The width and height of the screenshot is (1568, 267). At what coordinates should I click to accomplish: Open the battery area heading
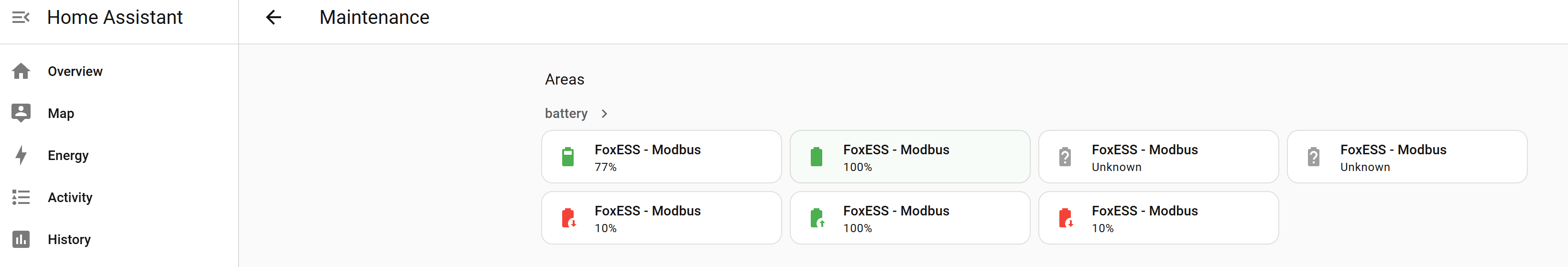(x=566, y=114)
